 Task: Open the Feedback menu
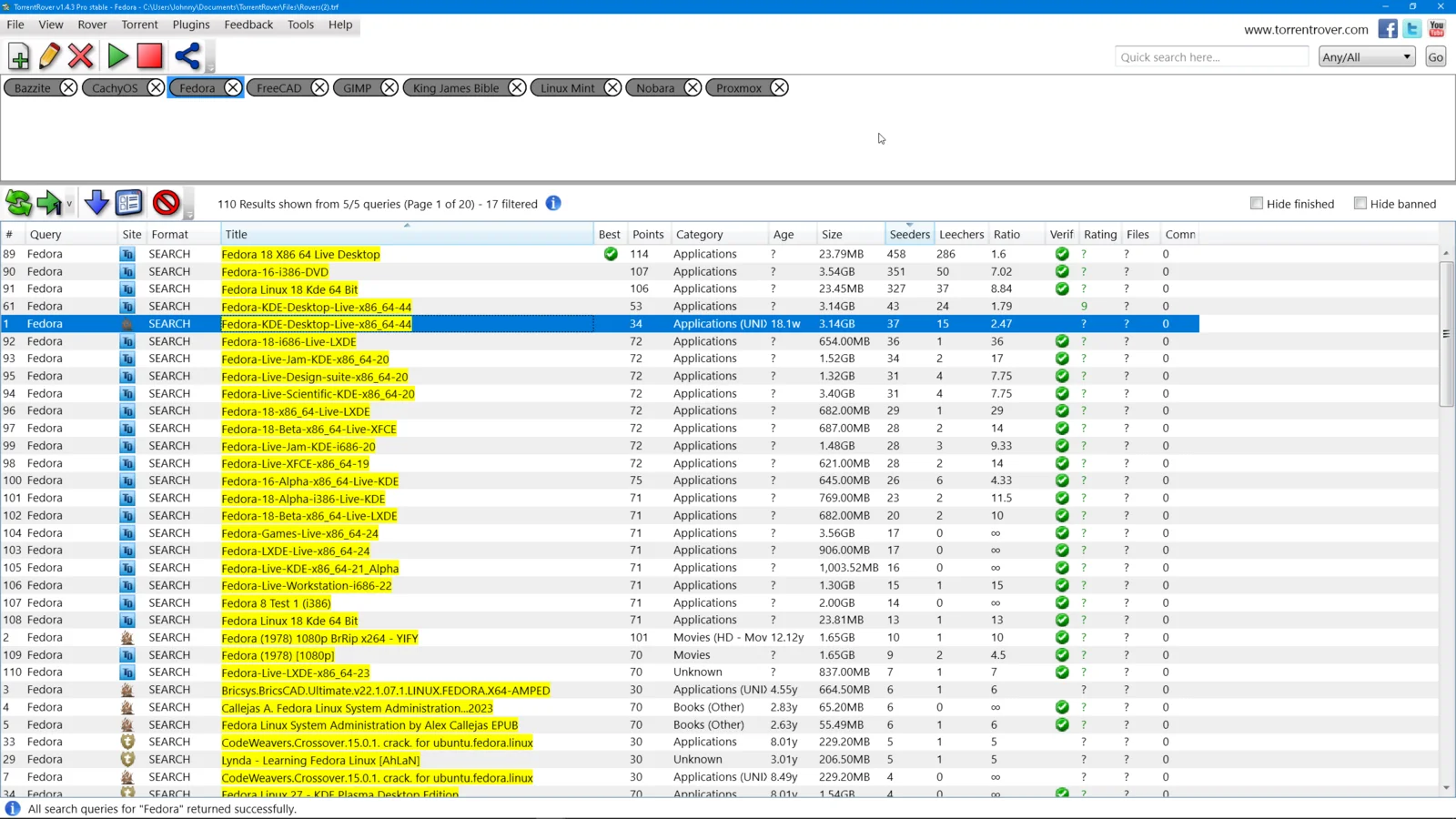click(248, 25)
